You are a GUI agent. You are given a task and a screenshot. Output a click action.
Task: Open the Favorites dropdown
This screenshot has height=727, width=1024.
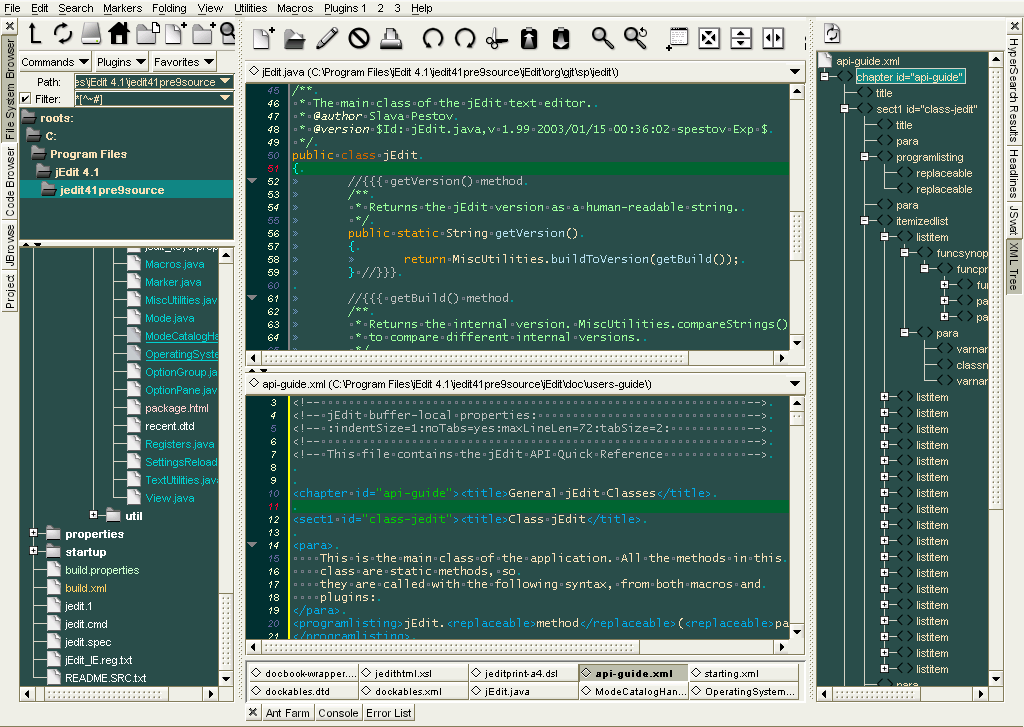tap(185, 62)
